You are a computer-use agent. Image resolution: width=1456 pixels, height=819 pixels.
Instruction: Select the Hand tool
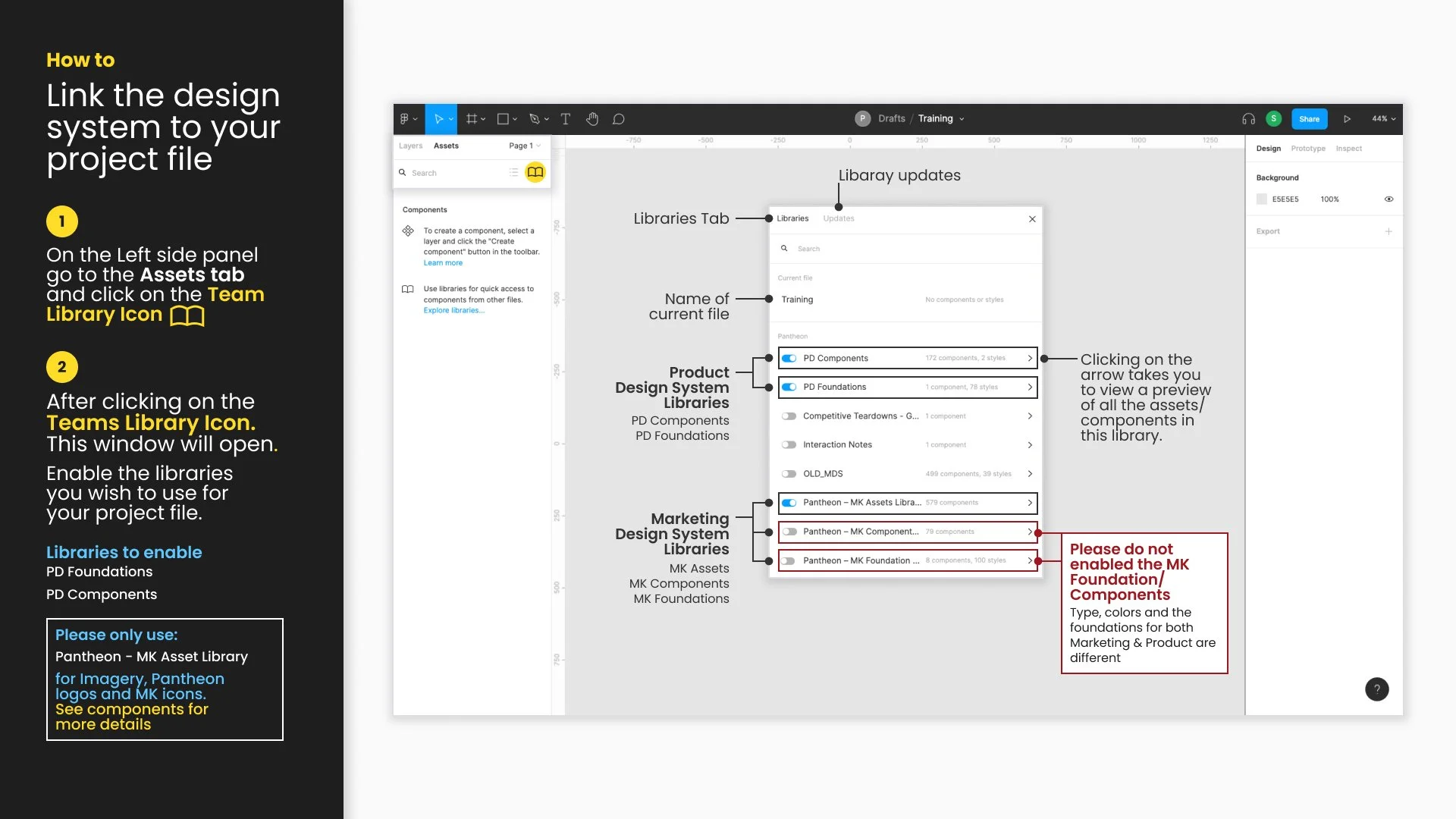pyautogui.click(x=592, y=119)
